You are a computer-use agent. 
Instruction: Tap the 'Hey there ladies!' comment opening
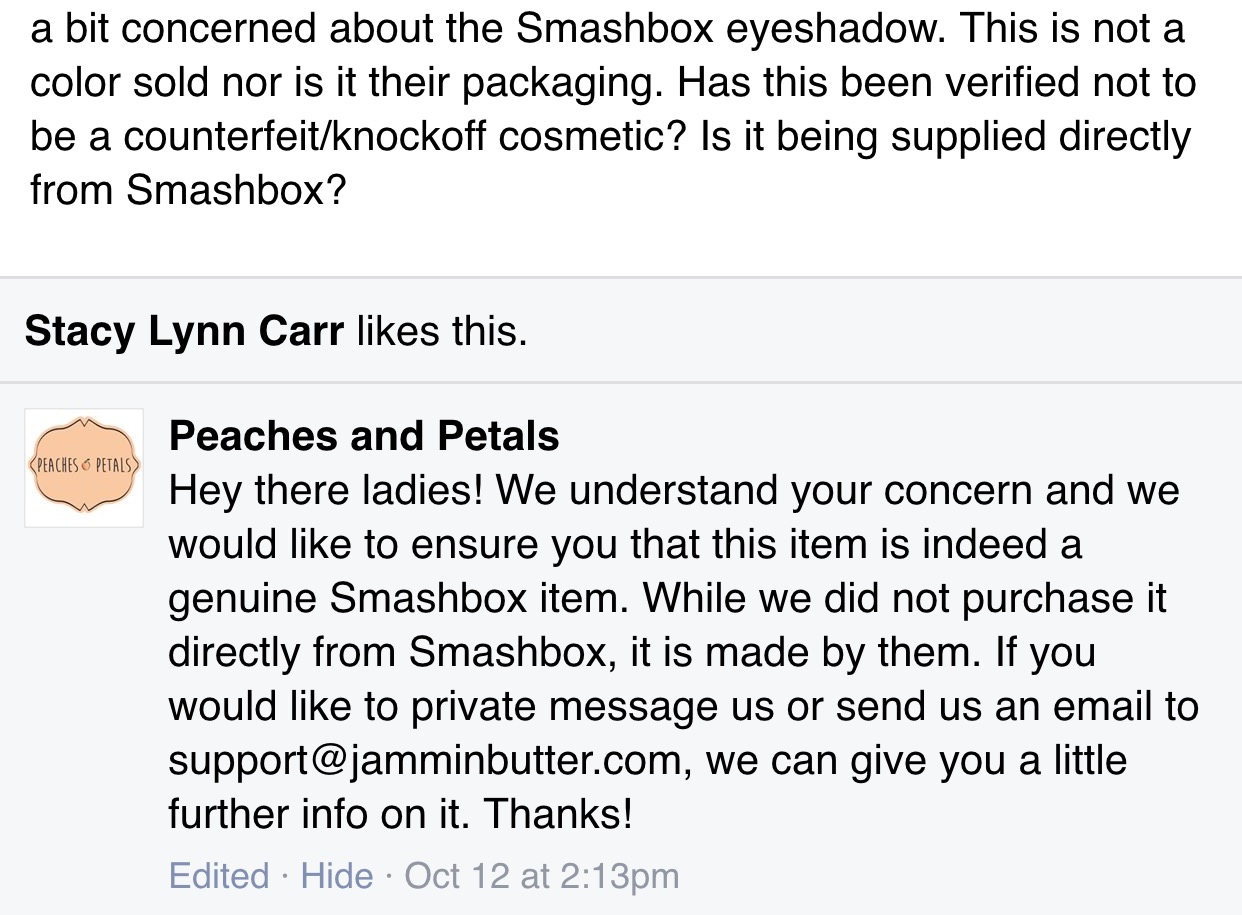pos(327,491)
